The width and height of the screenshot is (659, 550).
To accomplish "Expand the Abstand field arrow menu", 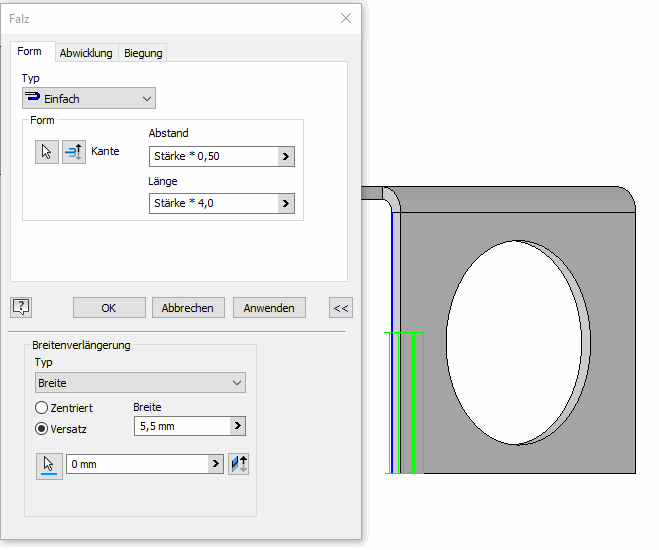I will pos(285,156).
